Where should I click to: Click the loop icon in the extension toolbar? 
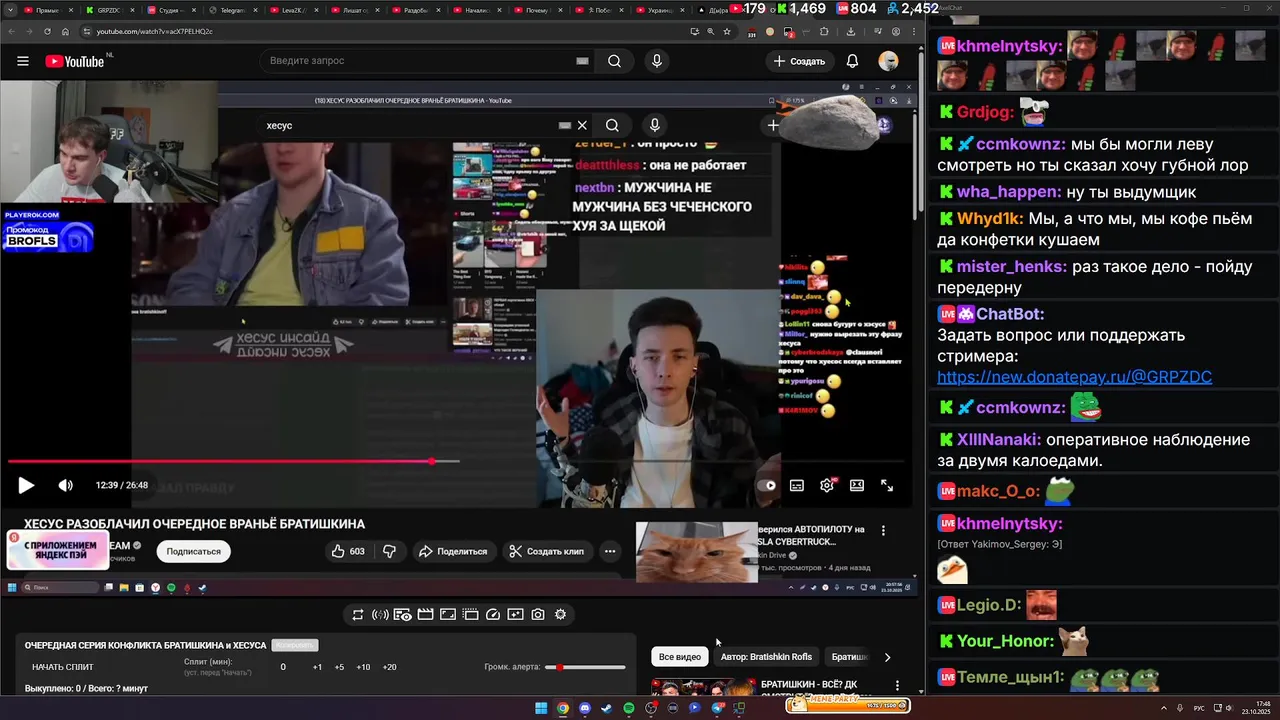(358, 615)
